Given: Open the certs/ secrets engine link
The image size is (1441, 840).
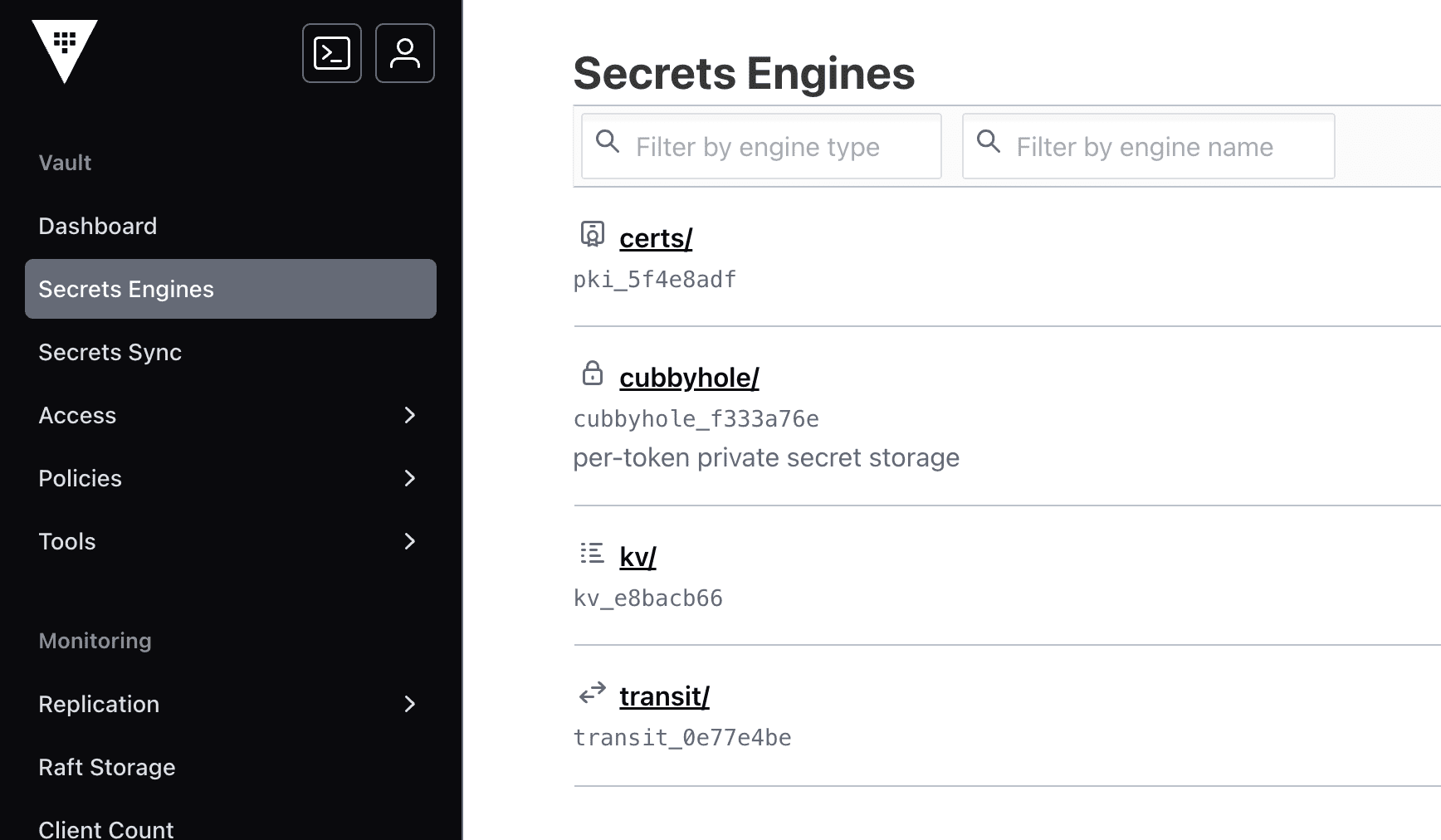Looking at the screenshot, I should coord(656,238).
